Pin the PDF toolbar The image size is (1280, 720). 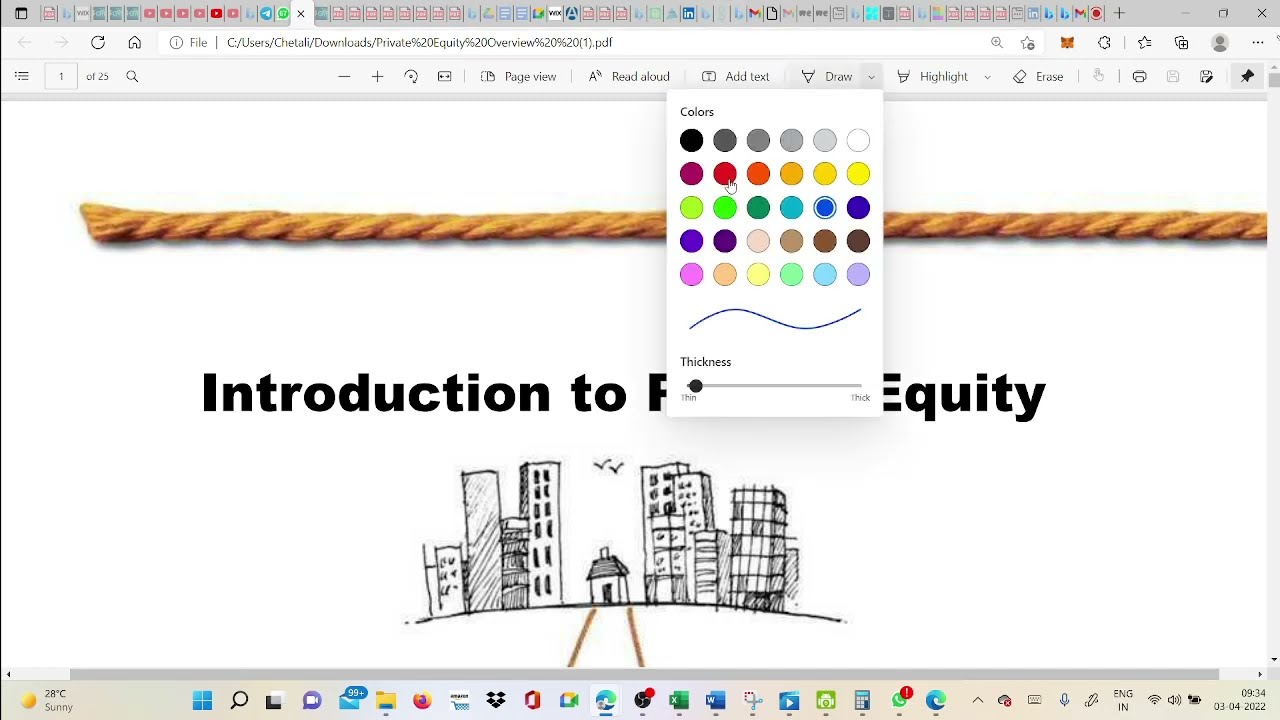(1247, 76)
